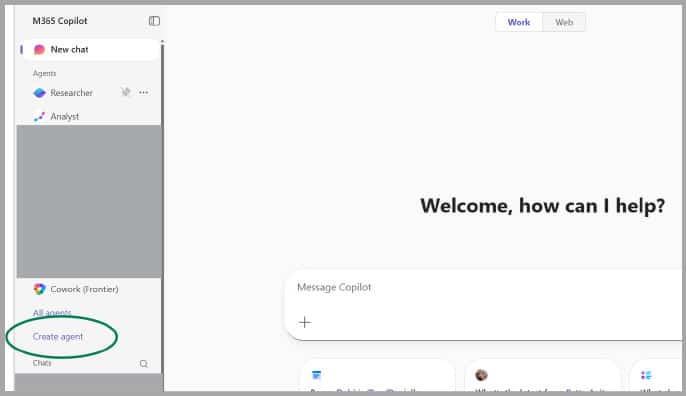Open the All agents link
Screen dimensions: 686x396
52,312
